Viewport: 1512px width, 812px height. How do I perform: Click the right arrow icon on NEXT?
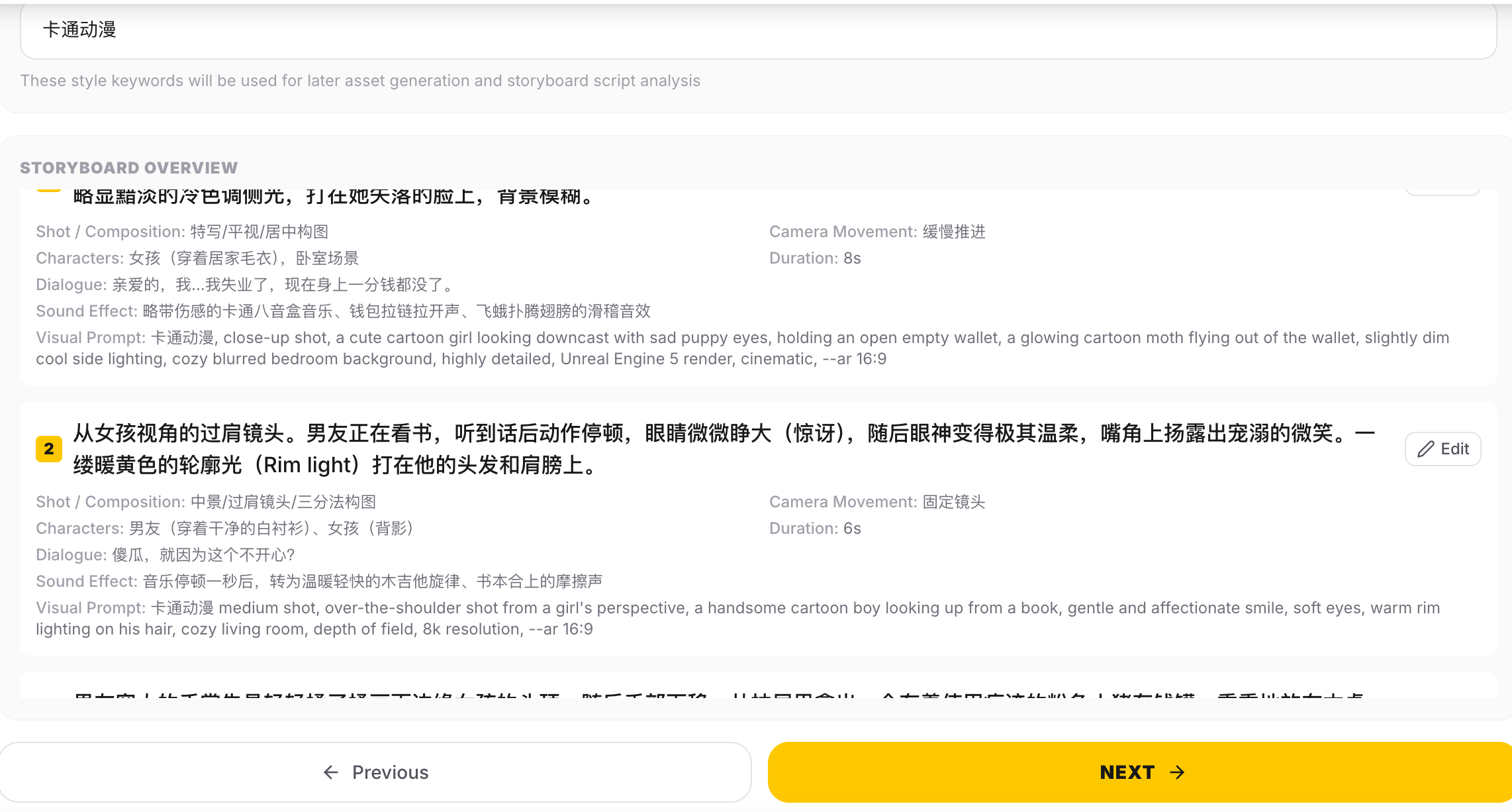(x=1177, y=772)
